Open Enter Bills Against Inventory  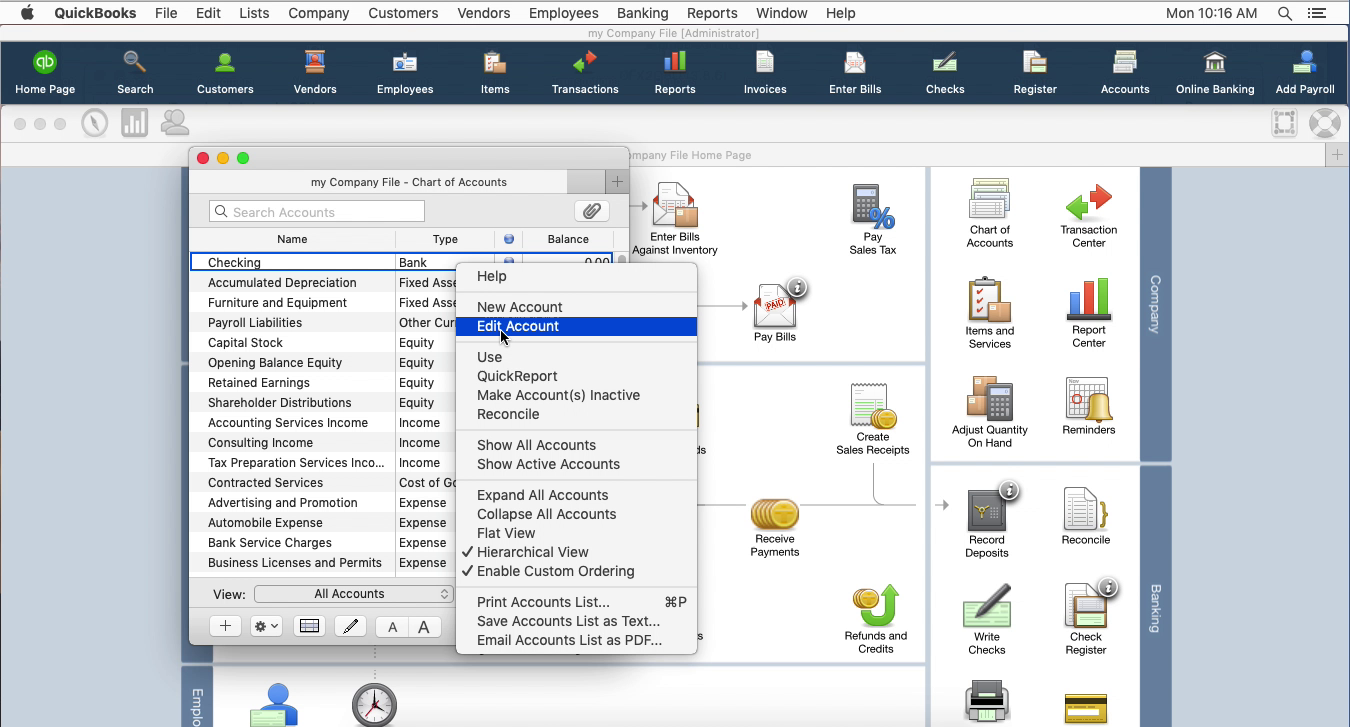click(x=675, y=219)
